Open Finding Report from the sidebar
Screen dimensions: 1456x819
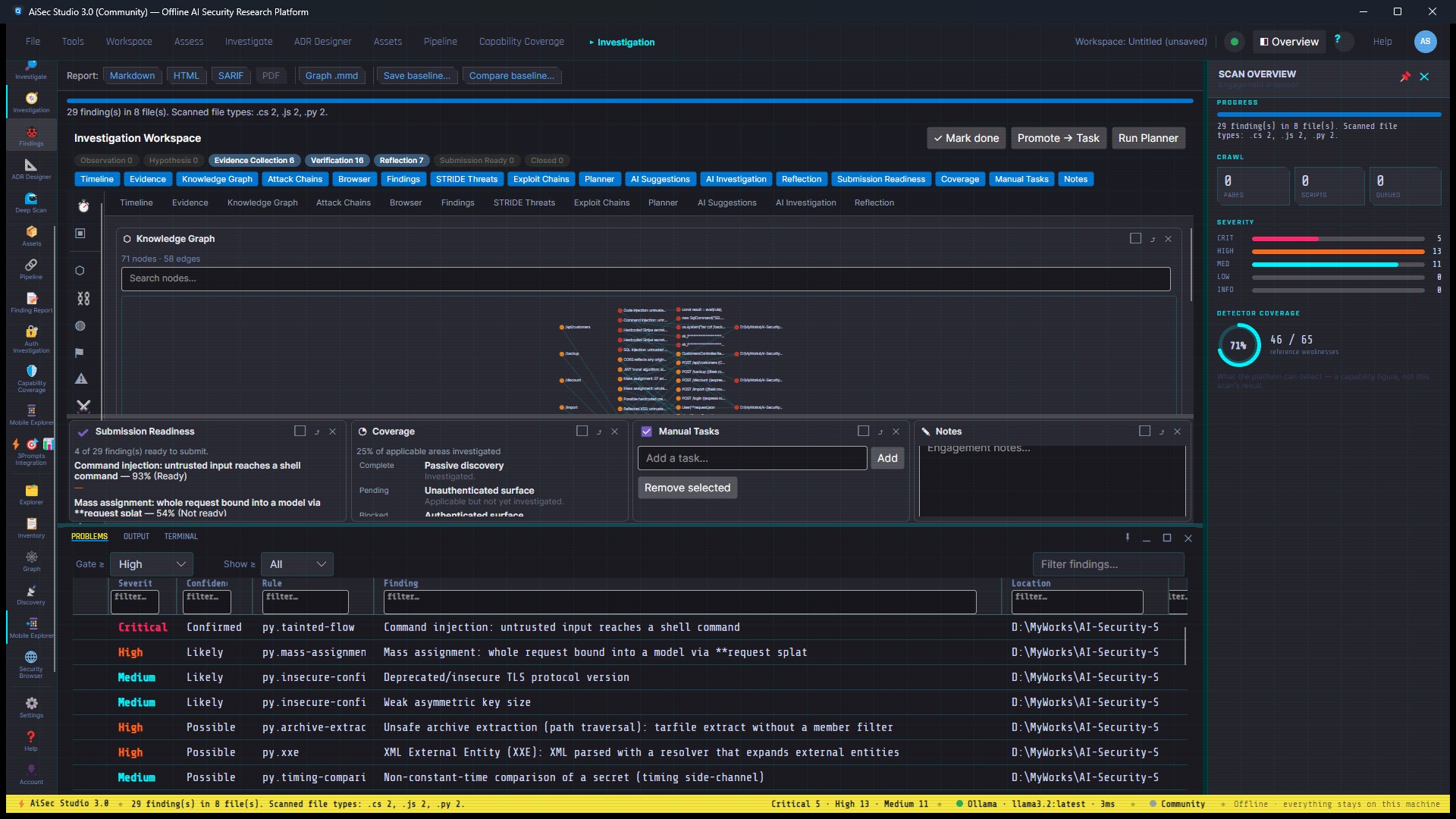point(31,303)
